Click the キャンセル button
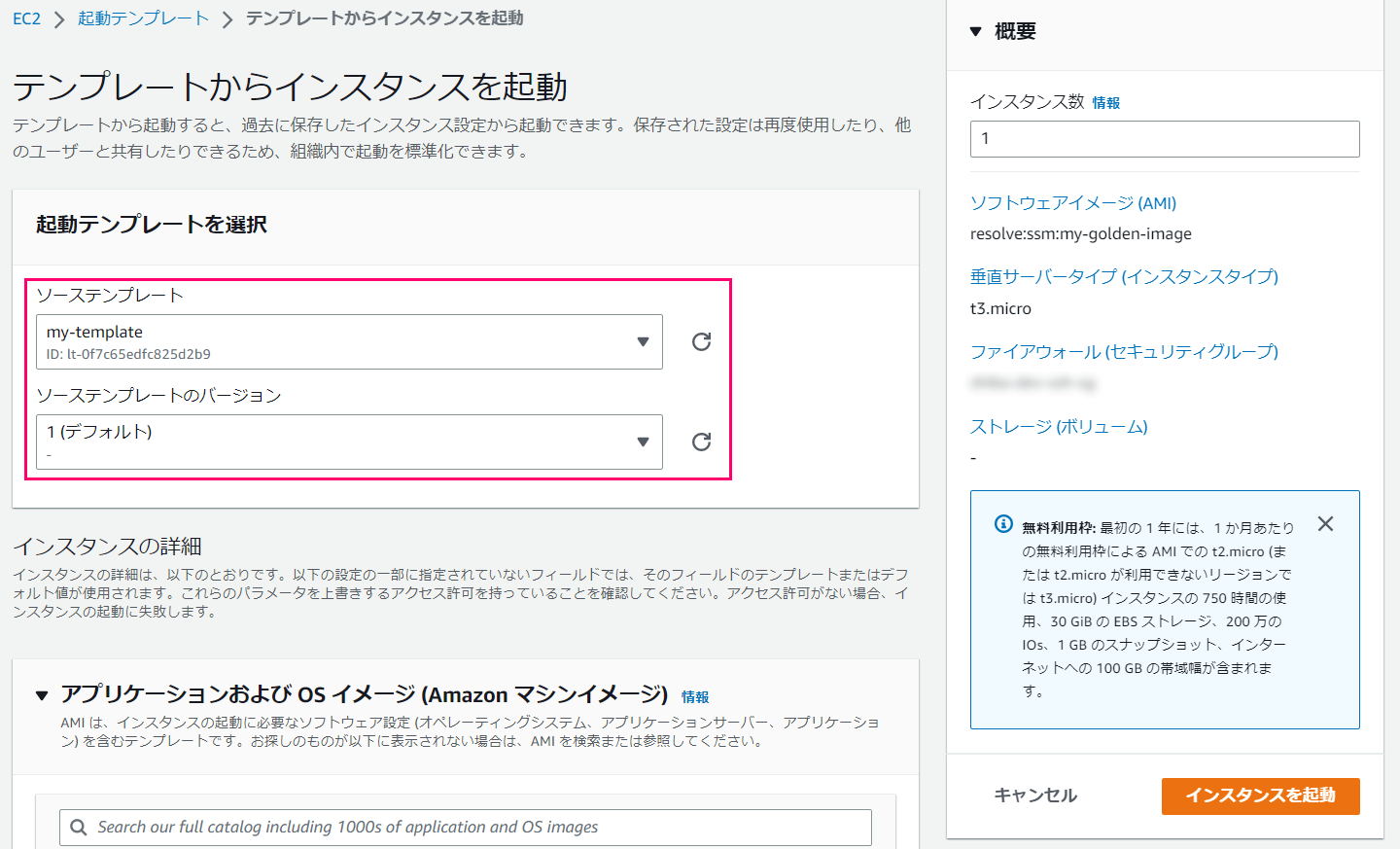The image size is (1400, 849). click(1034, 795)
